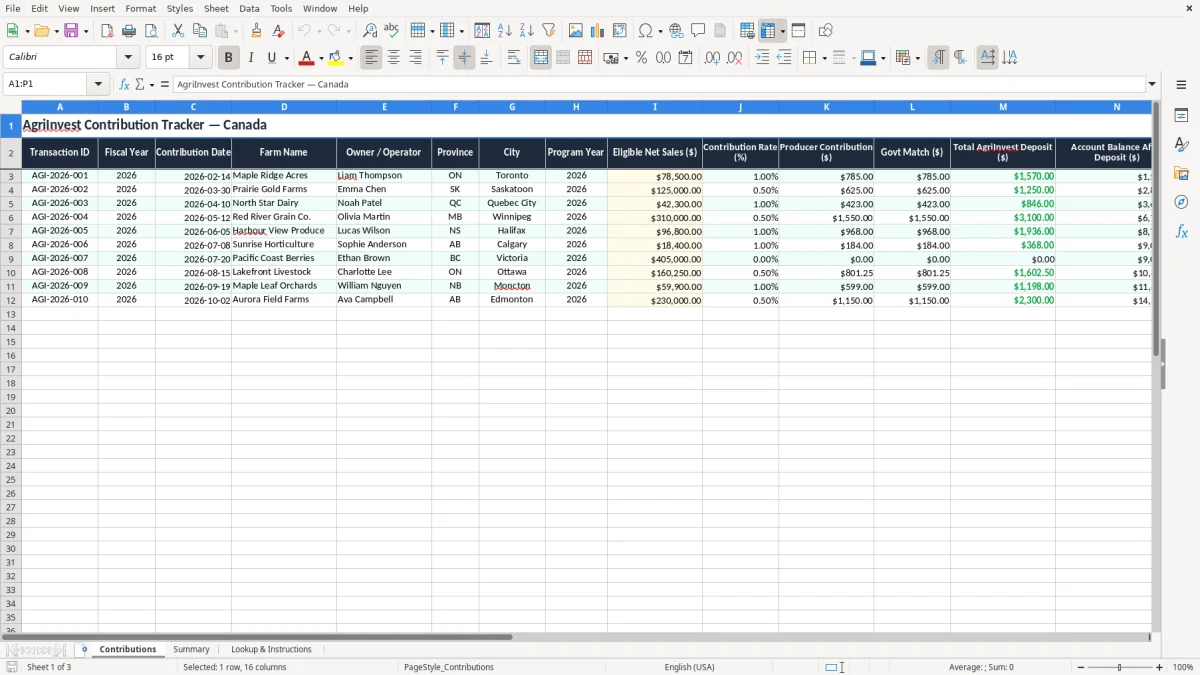
Task: Click Clear Direct Formatting icon
Action: 278,31
